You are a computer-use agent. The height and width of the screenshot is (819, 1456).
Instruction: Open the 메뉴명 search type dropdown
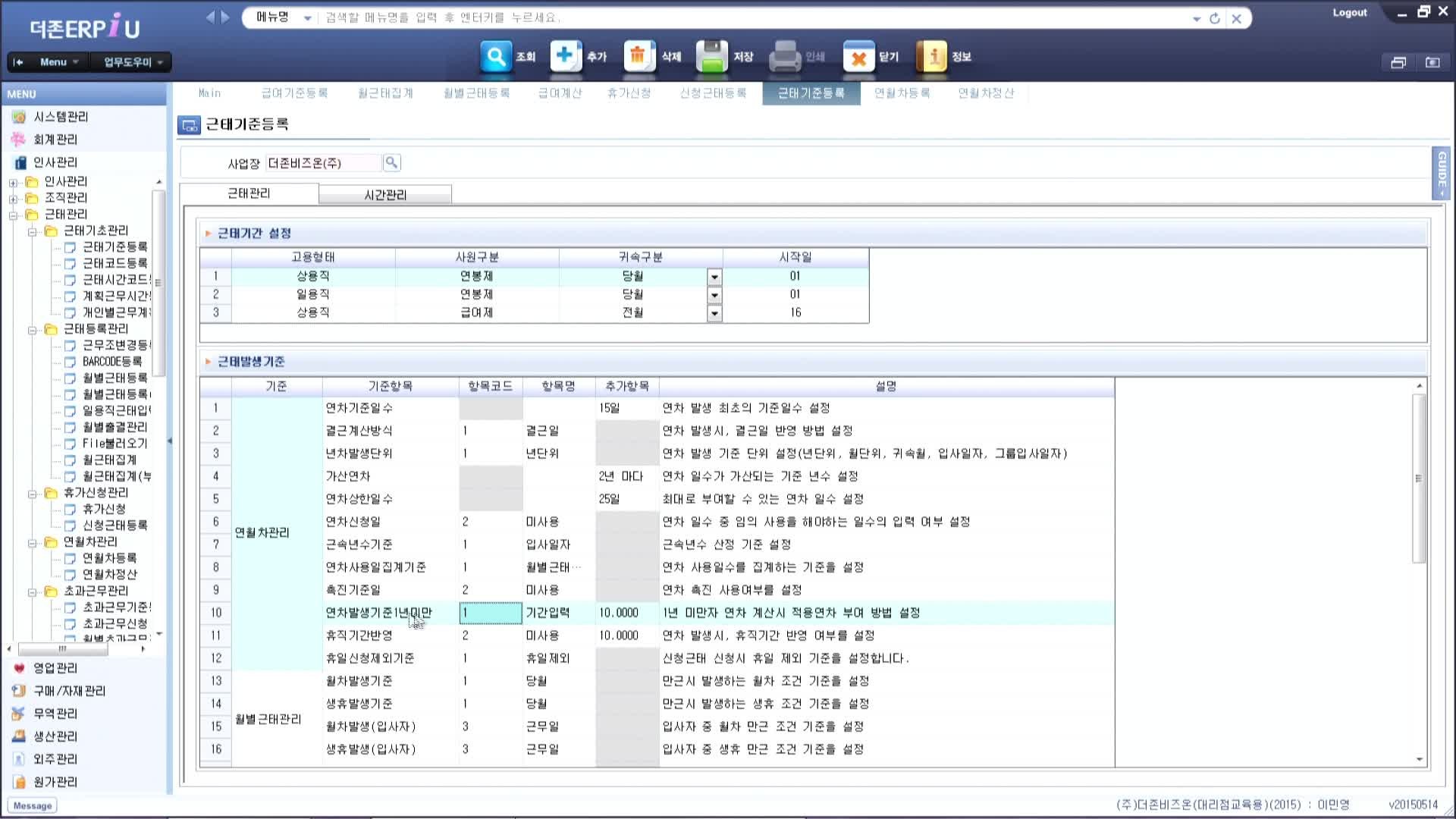(x=307, y=18)
